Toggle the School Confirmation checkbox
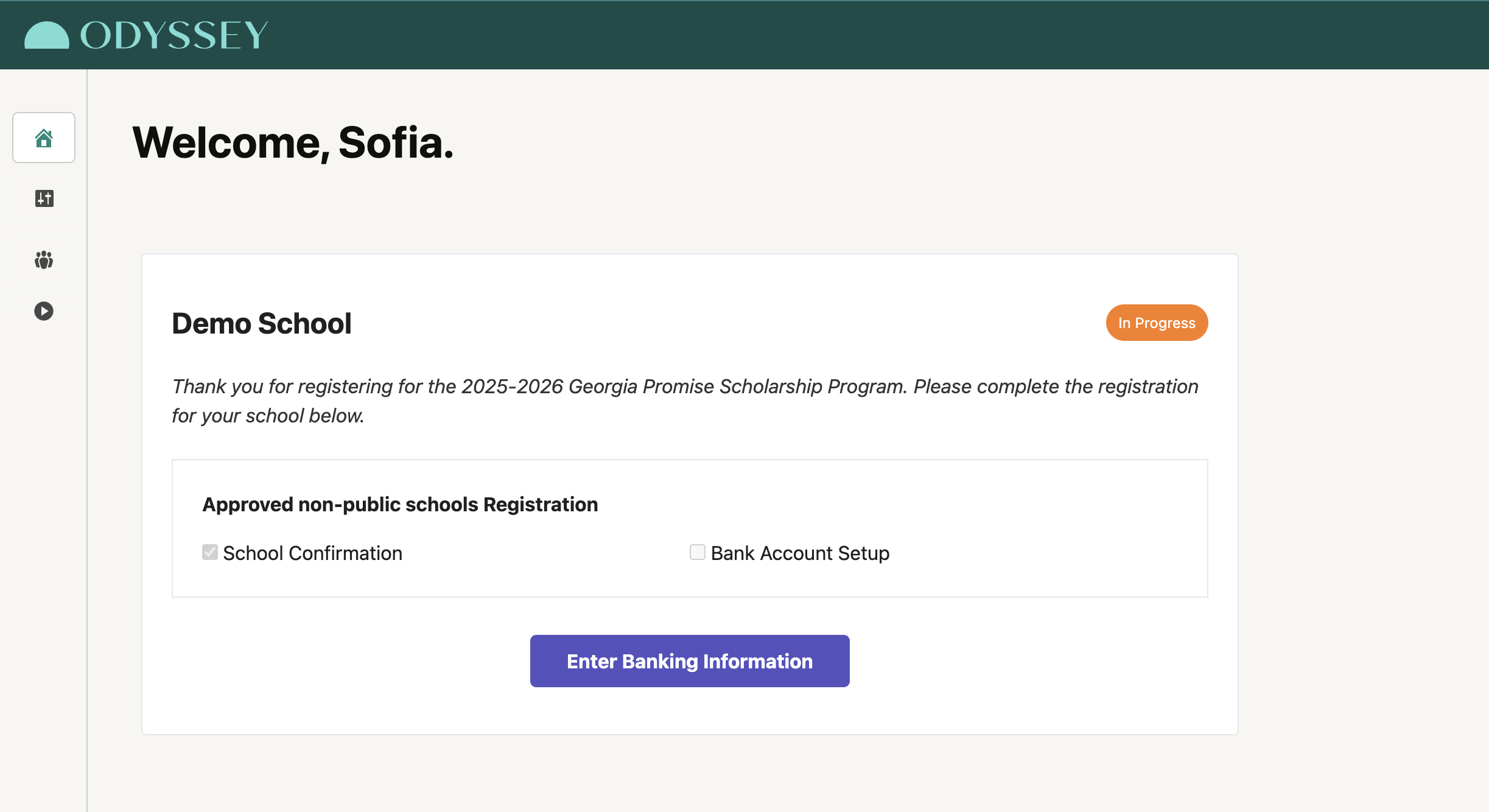The image size is (1489, 812). pyautogui.click(x=210, y=552)
